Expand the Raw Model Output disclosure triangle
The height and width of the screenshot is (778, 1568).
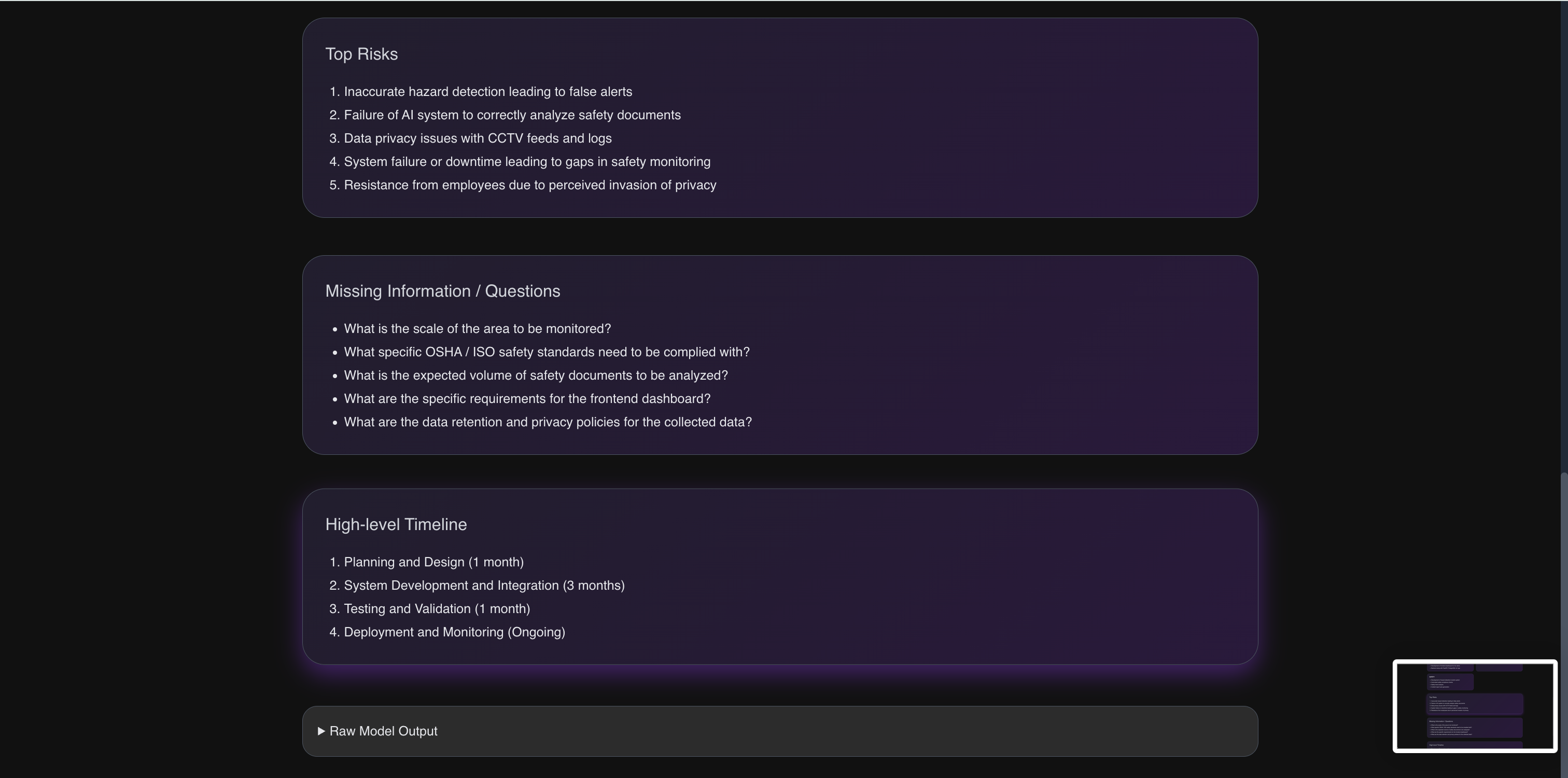[x=321, y=731]
